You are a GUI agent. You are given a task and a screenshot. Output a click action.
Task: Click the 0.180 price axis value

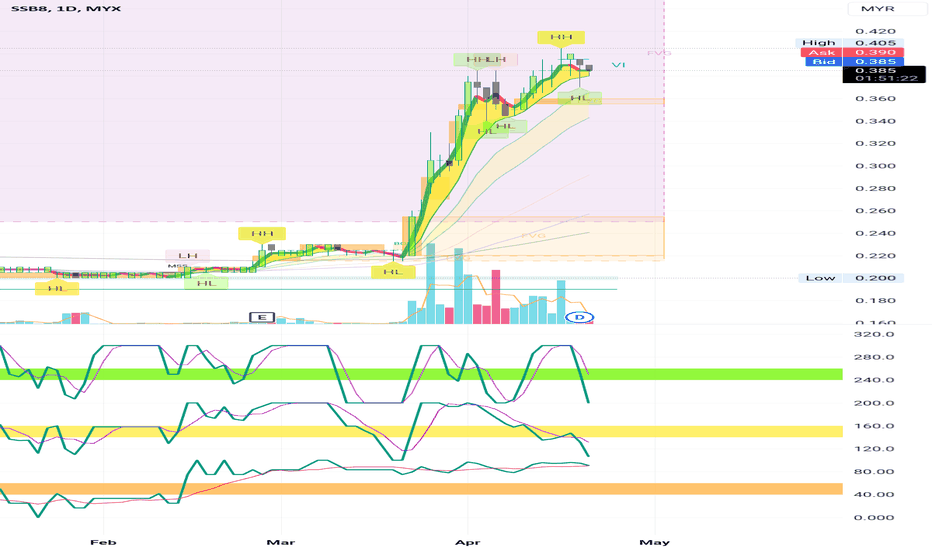tap(875, 300)
